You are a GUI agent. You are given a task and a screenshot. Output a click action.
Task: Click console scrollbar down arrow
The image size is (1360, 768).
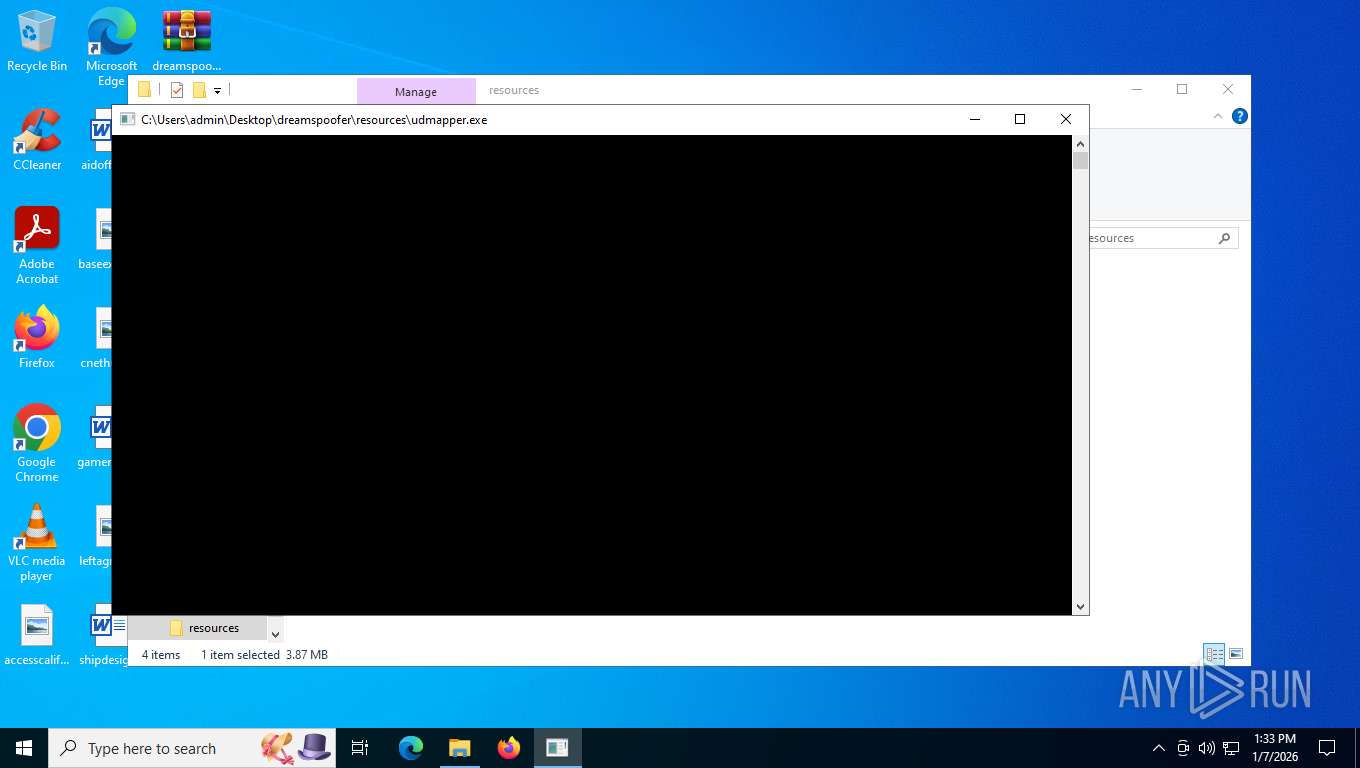click(1080, 607)
